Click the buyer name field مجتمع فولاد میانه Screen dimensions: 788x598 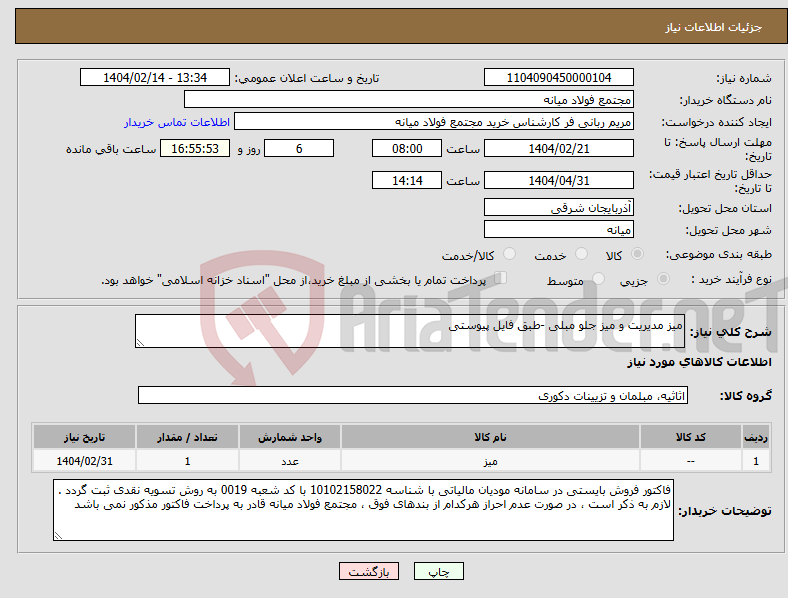tap(409, 99)
